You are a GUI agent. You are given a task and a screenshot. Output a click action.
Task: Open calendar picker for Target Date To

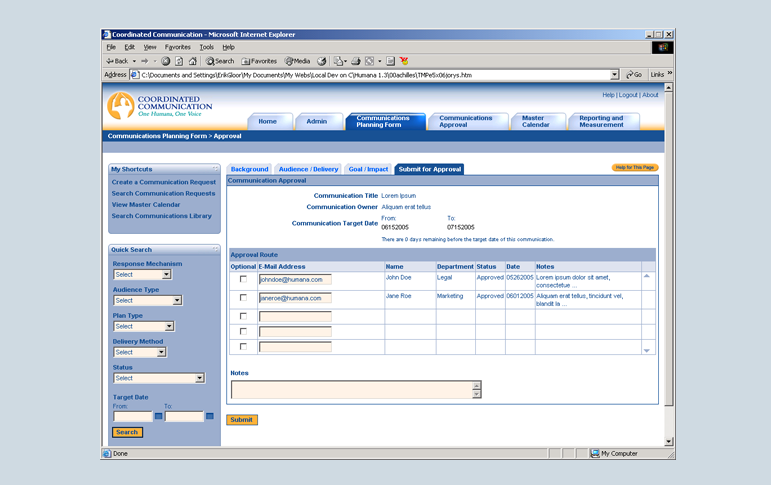[210, 416]
